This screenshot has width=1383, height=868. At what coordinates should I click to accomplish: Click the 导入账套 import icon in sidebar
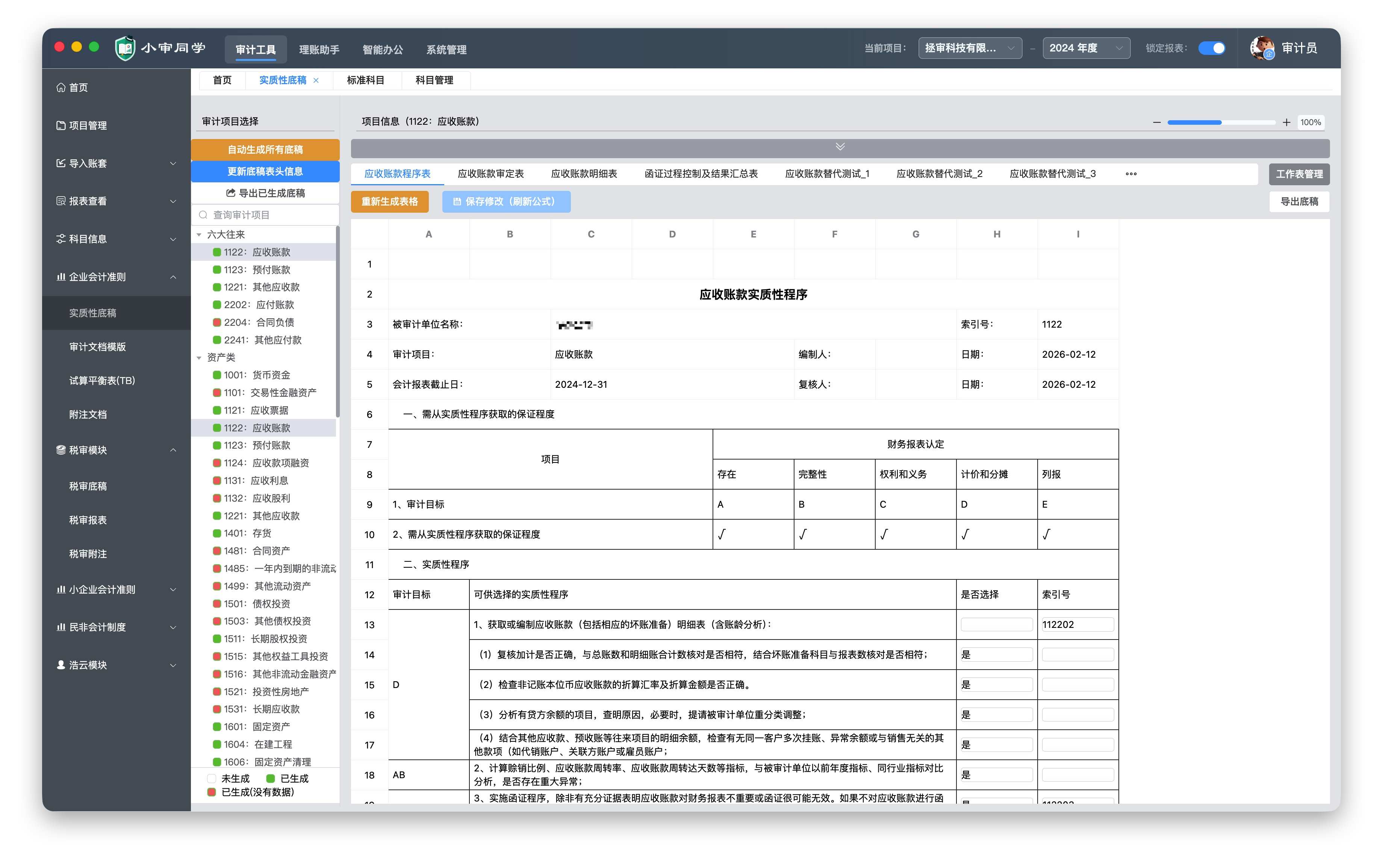[61, 163]
